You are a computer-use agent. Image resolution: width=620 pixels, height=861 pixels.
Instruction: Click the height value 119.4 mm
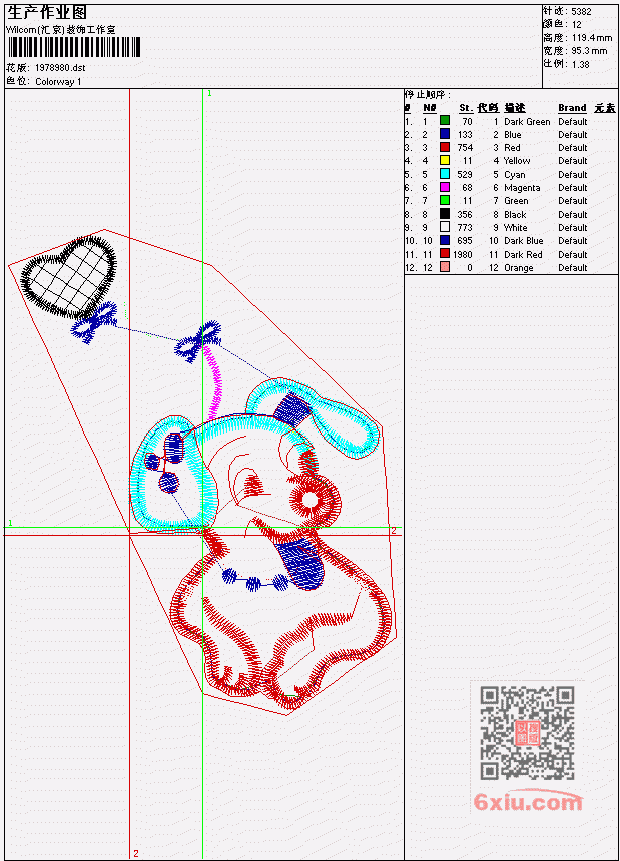pos(591,38)
